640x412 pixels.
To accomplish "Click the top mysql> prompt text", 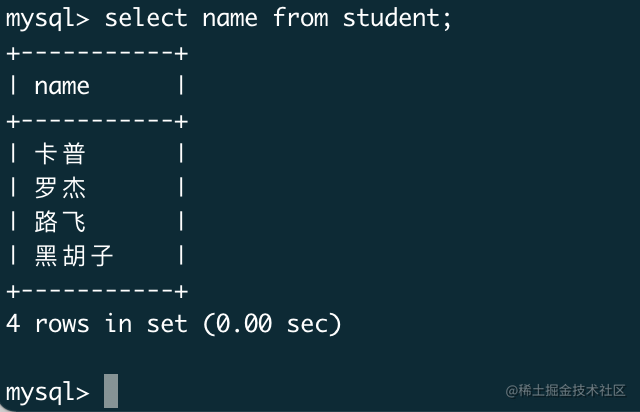I will click(48, 19).
